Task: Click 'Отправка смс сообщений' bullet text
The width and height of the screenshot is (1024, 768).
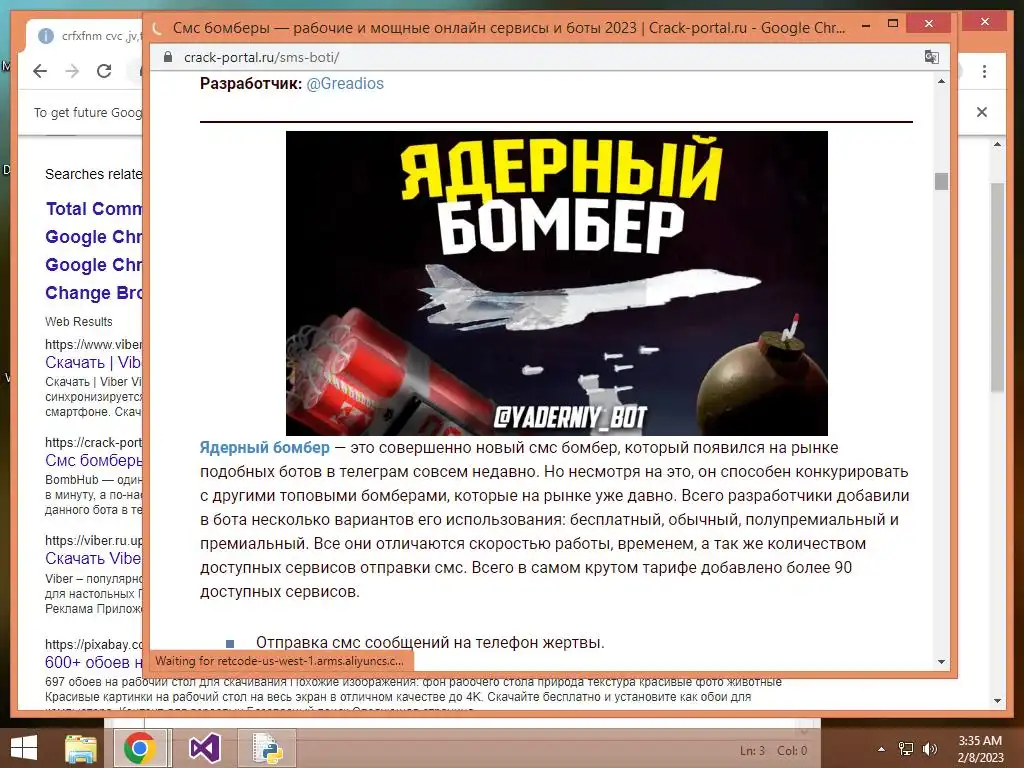Action: [x=430, y=643]
